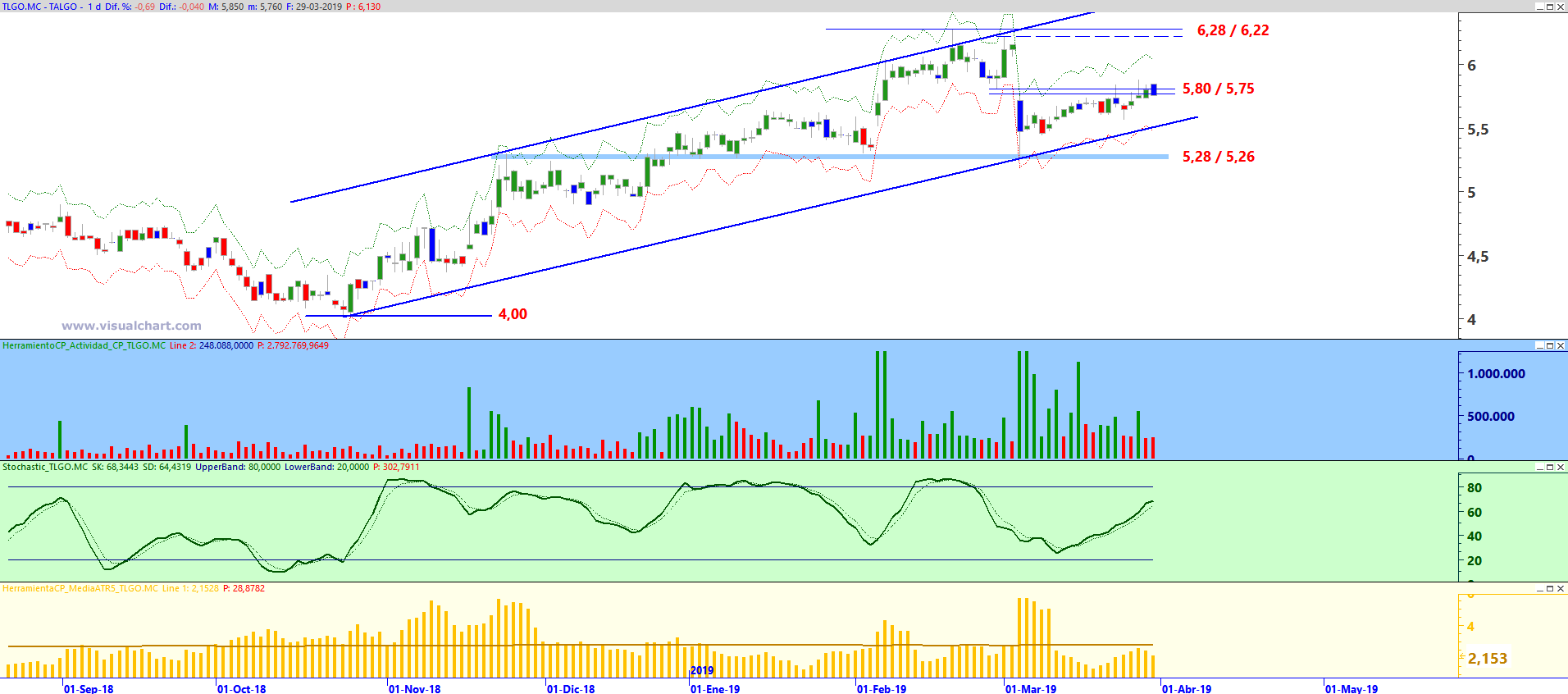Click the SD: 64,4319 stochastic value
This screenshot has height=694, width=1568.
tap(166, 468)
